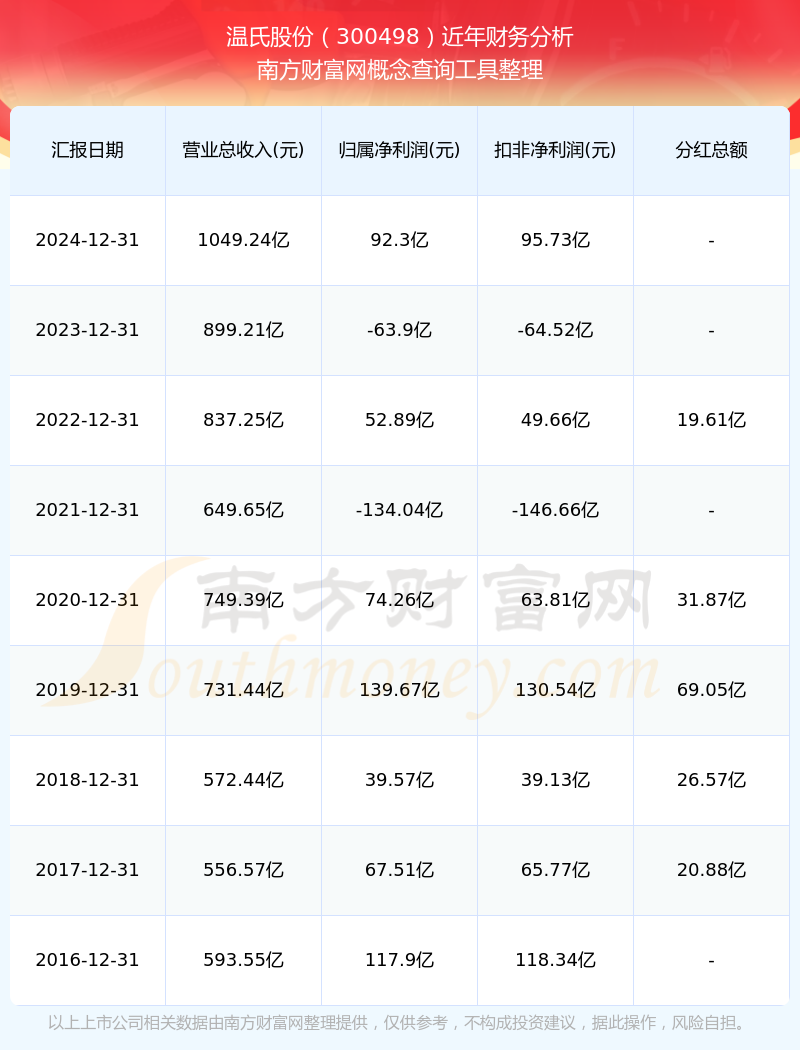Click the value 118.34亿
Image resolution: width=800 pixels, height=1050 pixels.
556,960
